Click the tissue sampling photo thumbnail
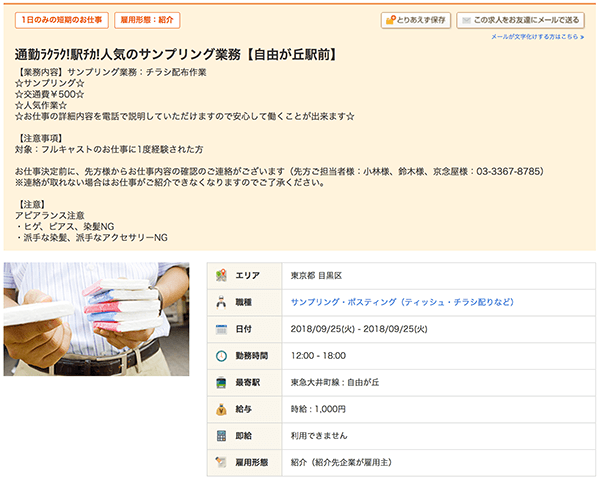600x480 pixels. tap(96, 319)
